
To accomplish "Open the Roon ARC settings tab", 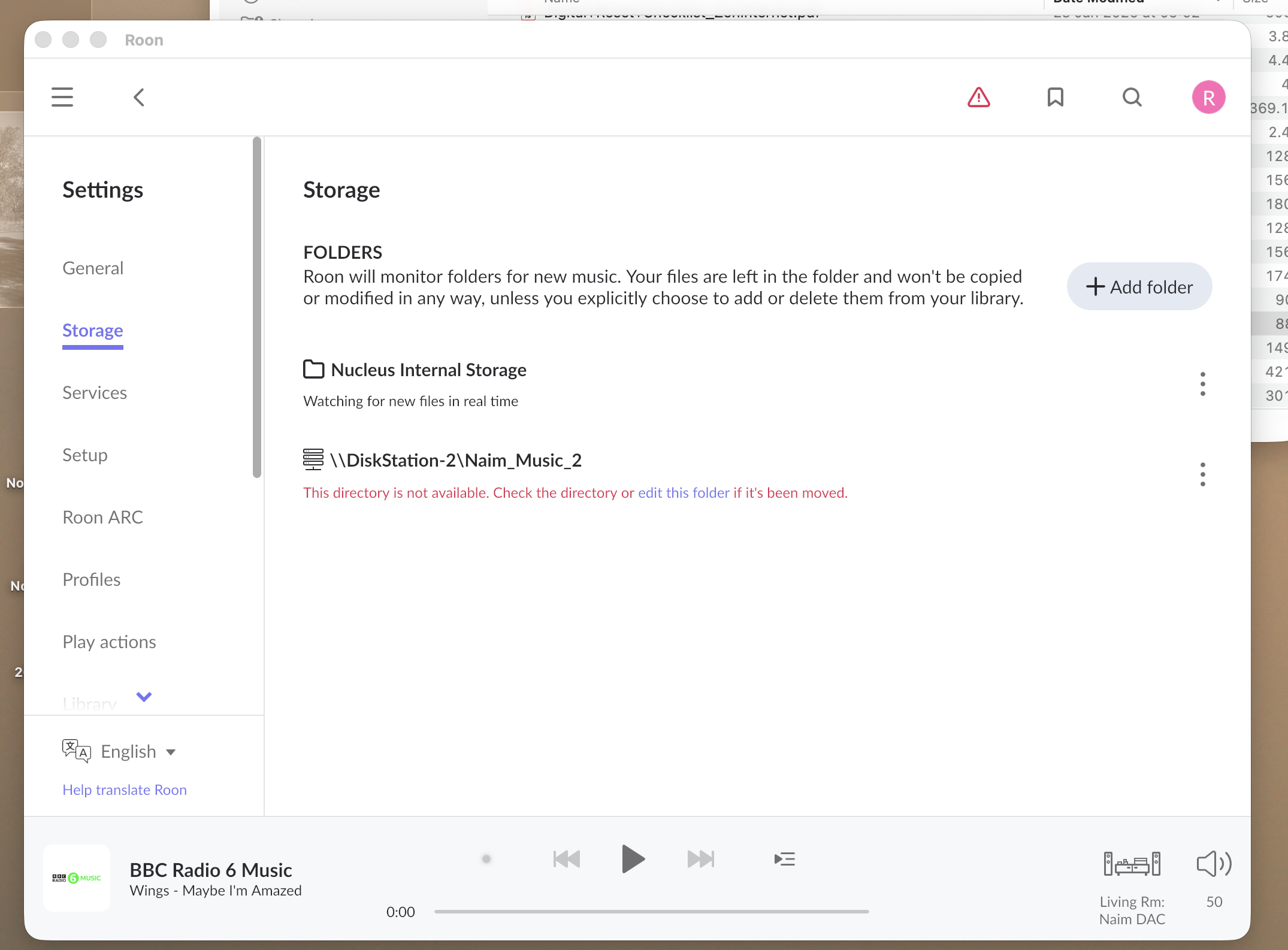I will 102,517.
